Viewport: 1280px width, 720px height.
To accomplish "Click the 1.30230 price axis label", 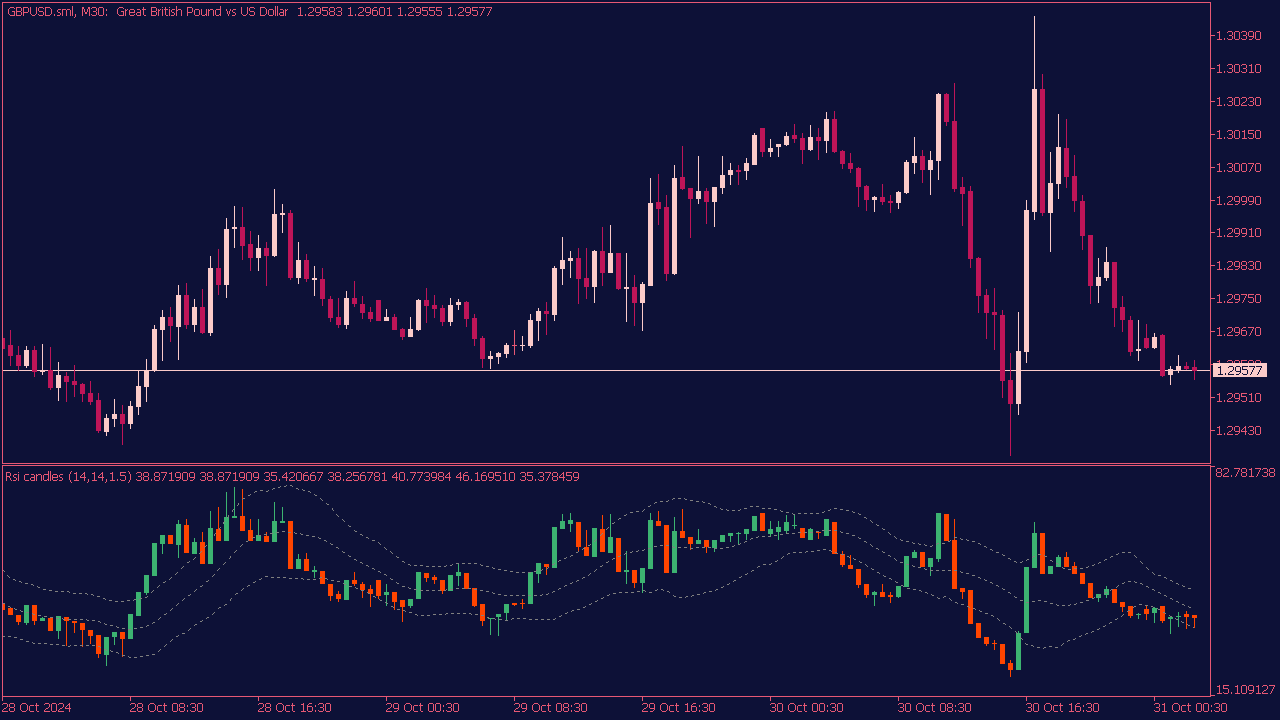I will 1238,102.
